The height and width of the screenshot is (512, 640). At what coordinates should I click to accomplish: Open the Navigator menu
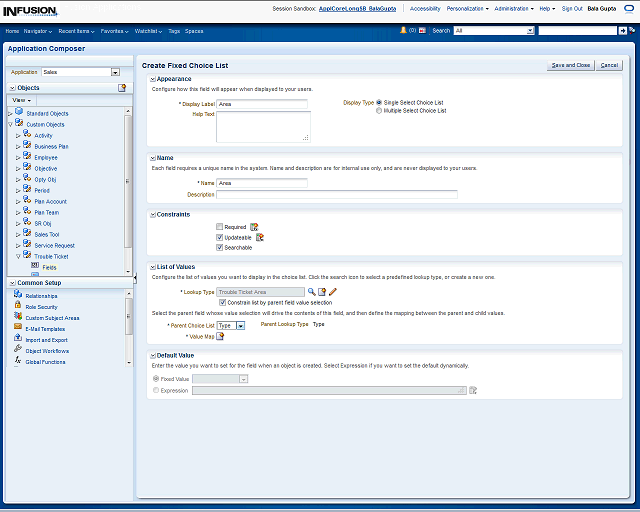[38, 31]
